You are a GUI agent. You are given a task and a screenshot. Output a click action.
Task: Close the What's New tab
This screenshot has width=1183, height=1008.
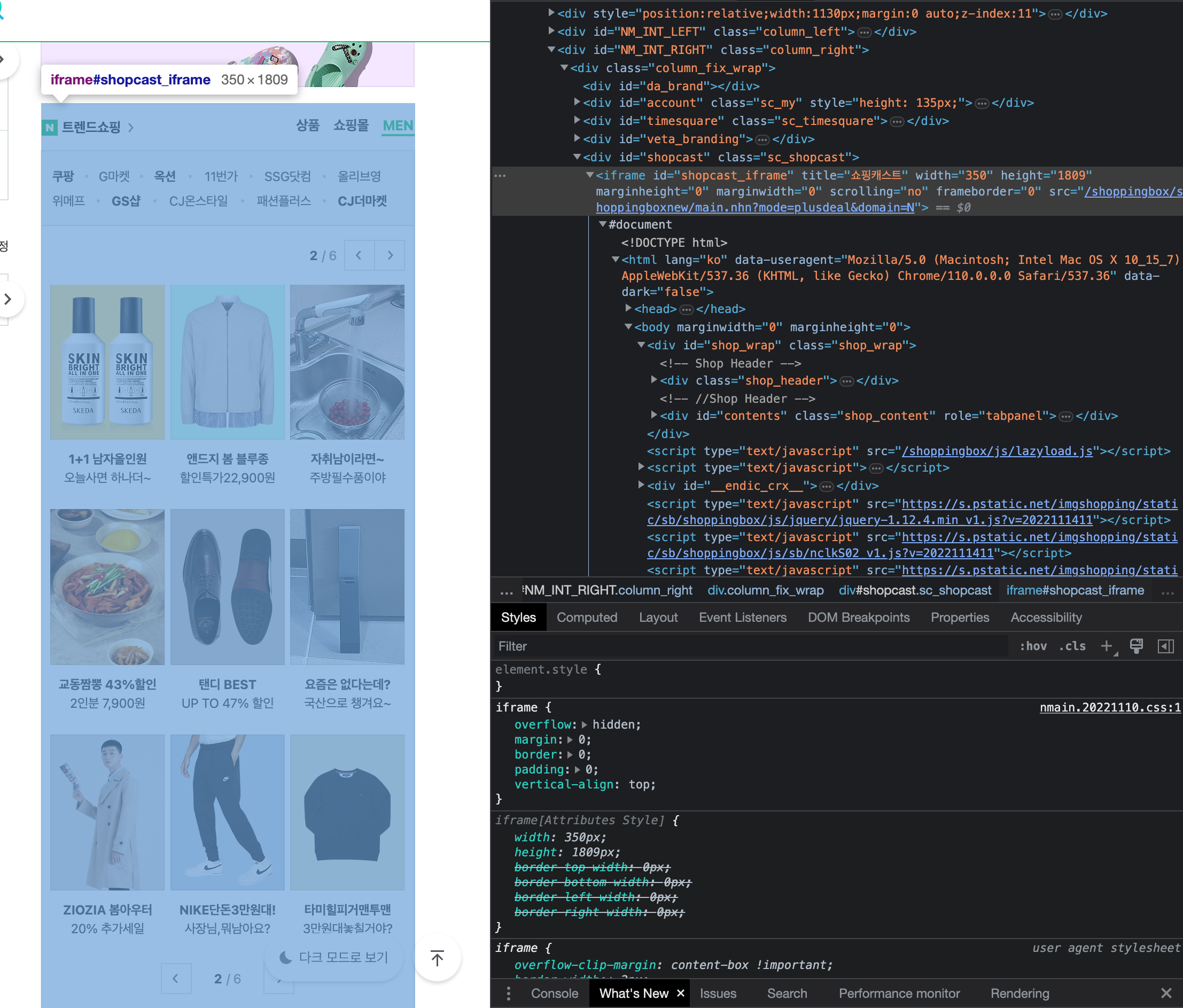tap(680, 994)
